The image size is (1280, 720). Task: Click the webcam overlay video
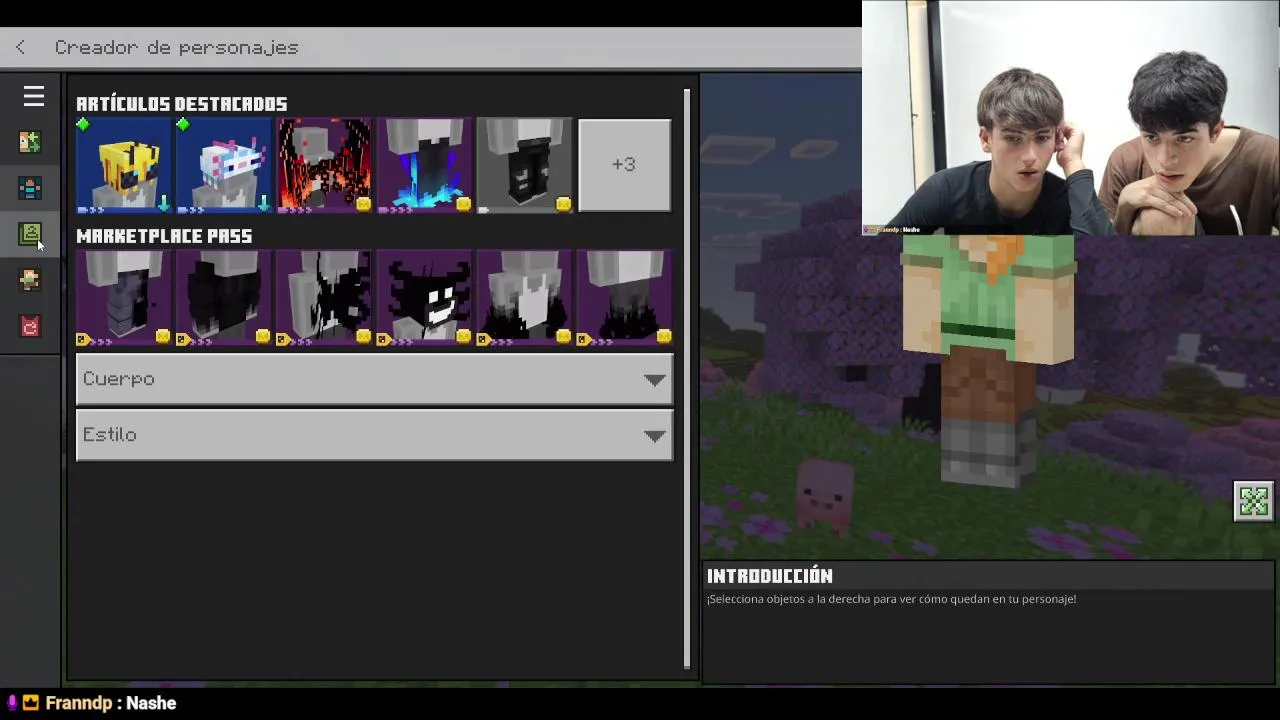tap(1071, 118)
